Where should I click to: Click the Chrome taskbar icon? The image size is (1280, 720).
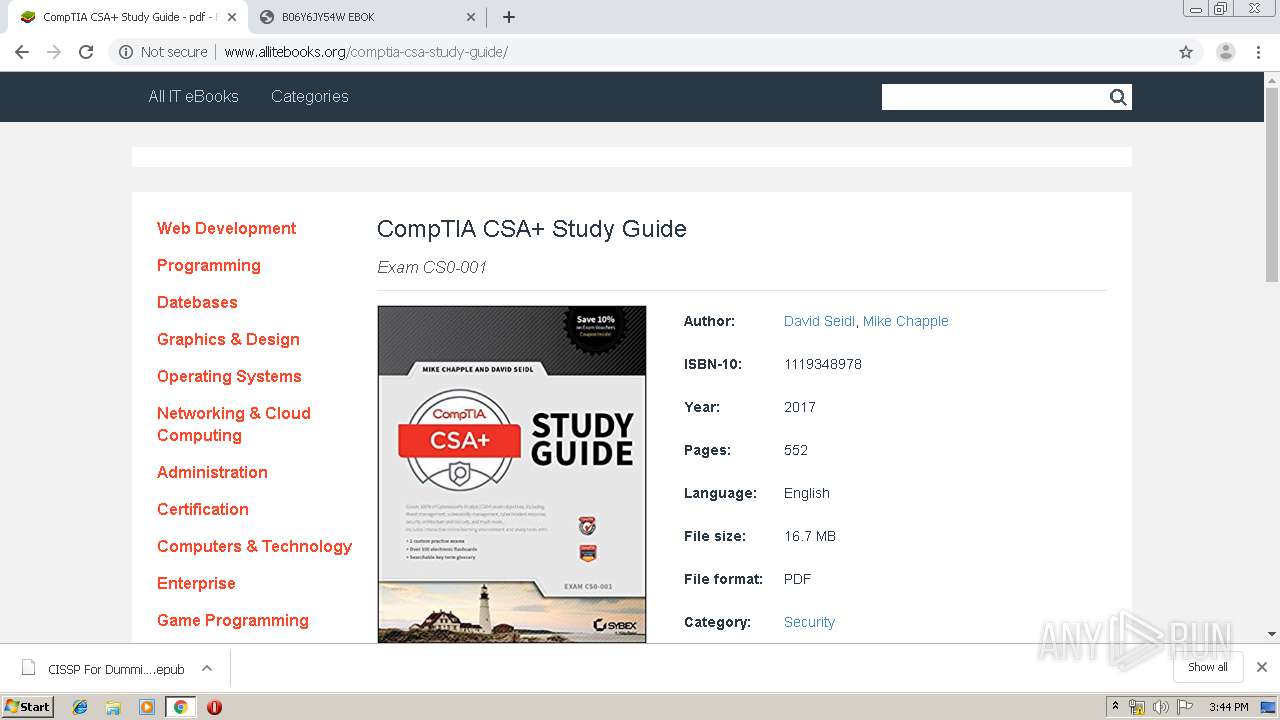click(x=180, y=707)
